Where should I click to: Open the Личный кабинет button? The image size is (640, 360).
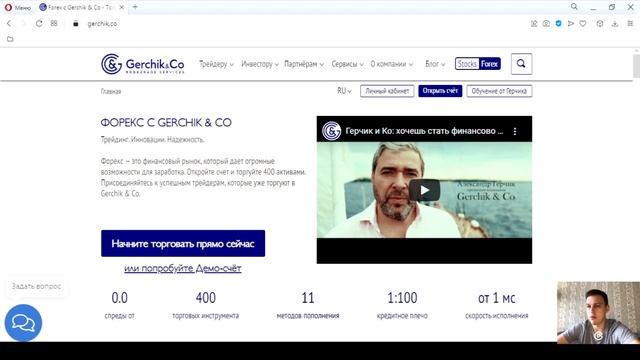387,91
